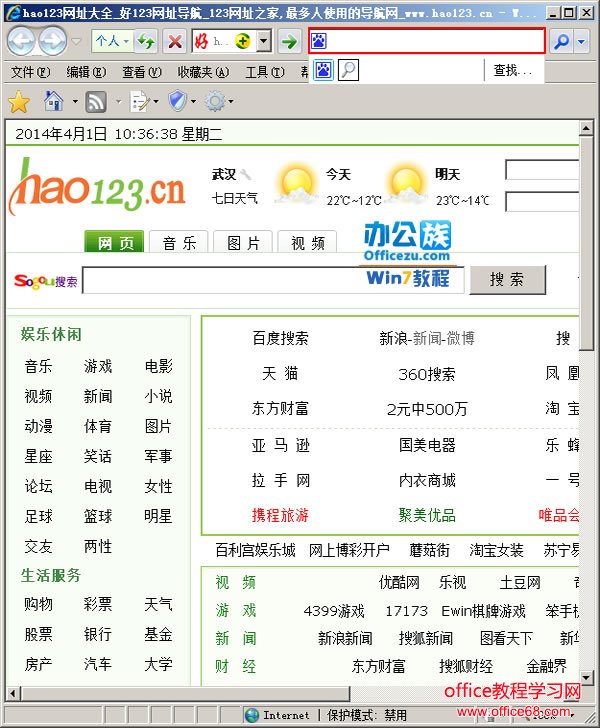Viewport: 600px width, 728px height.
Task: Click the Internet Explorer icon in title bar
Action: [13, 13]
